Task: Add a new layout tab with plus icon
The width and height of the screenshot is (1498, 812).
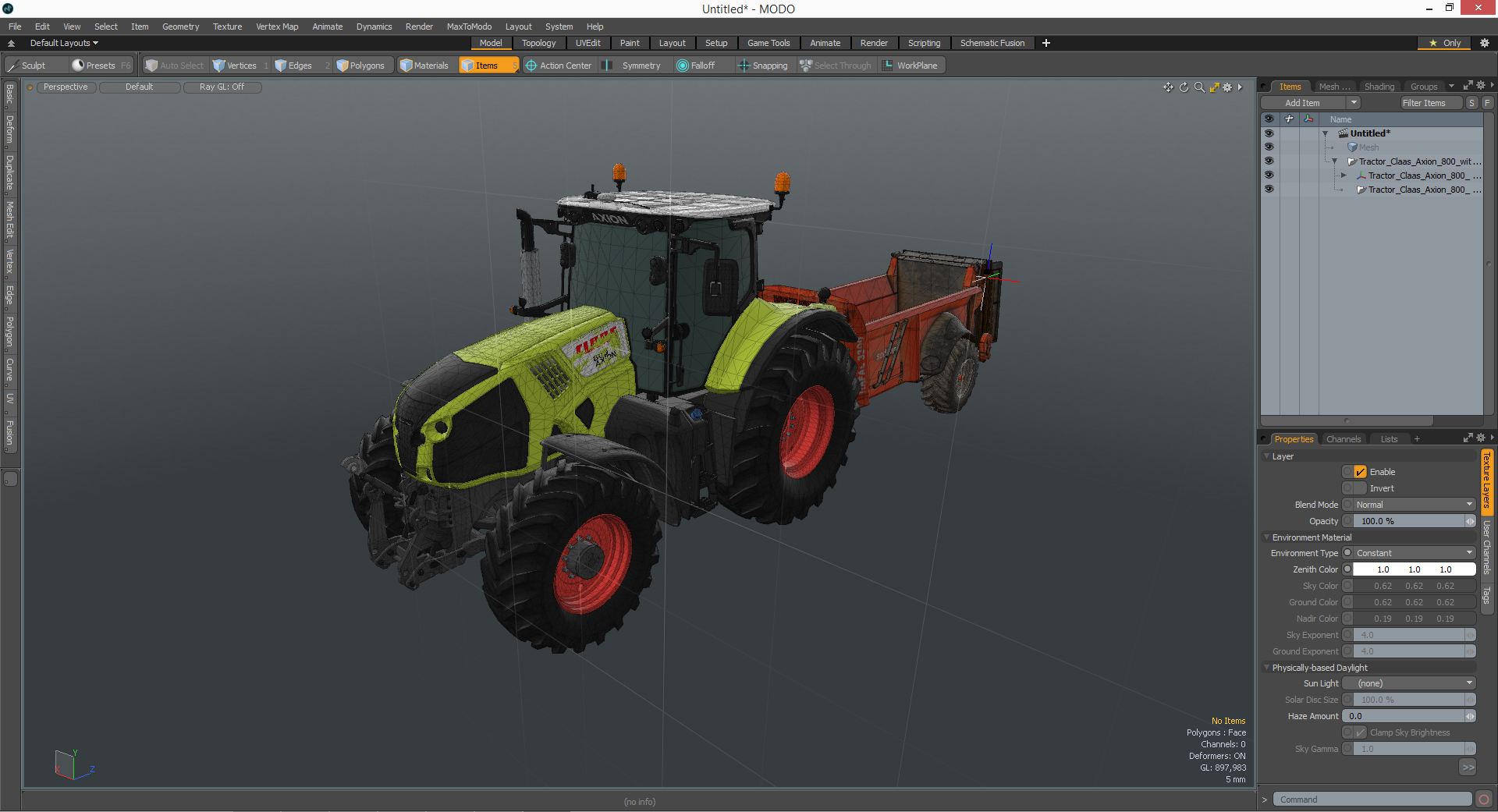Action: pos(1046,43)
